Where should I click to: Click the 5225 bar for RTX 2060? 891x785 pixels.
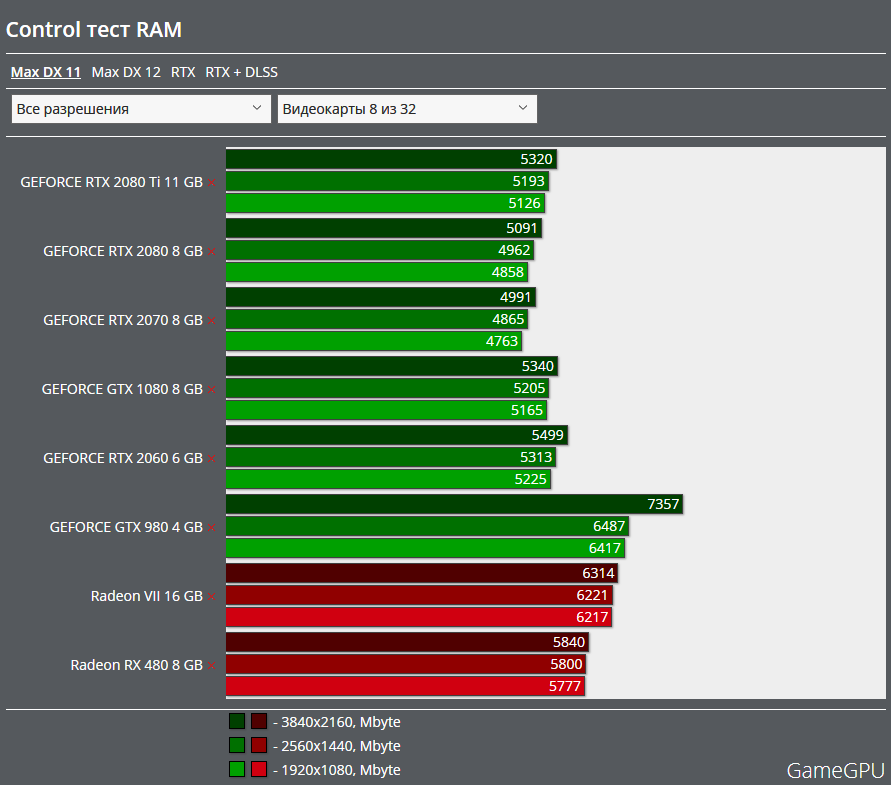[388, 479]
